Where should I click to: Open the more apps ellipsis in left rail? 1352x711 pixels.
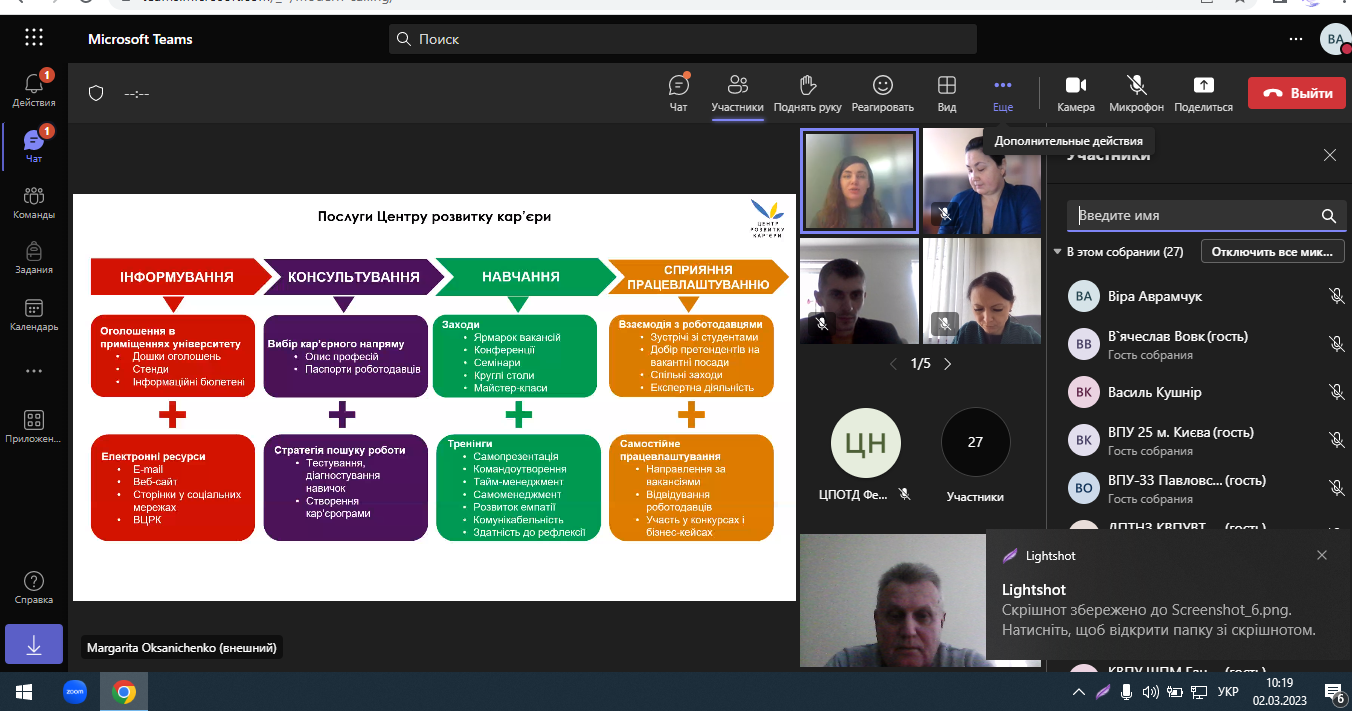click(34, 371)
